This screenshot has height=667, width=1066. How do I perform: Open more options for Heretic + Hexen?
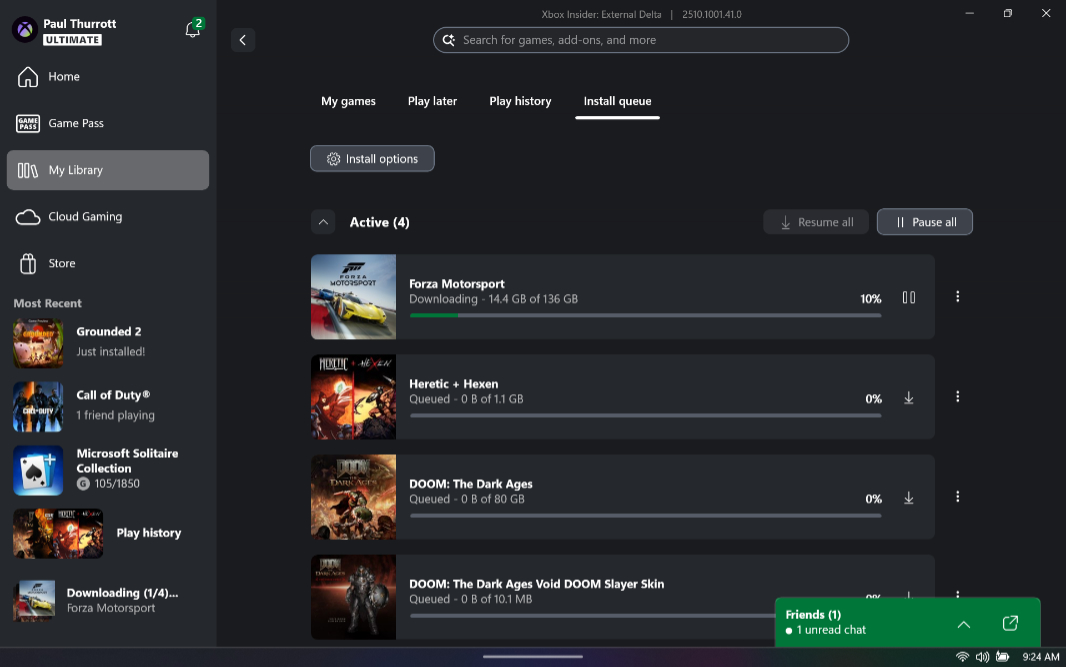tap(957, 397)
